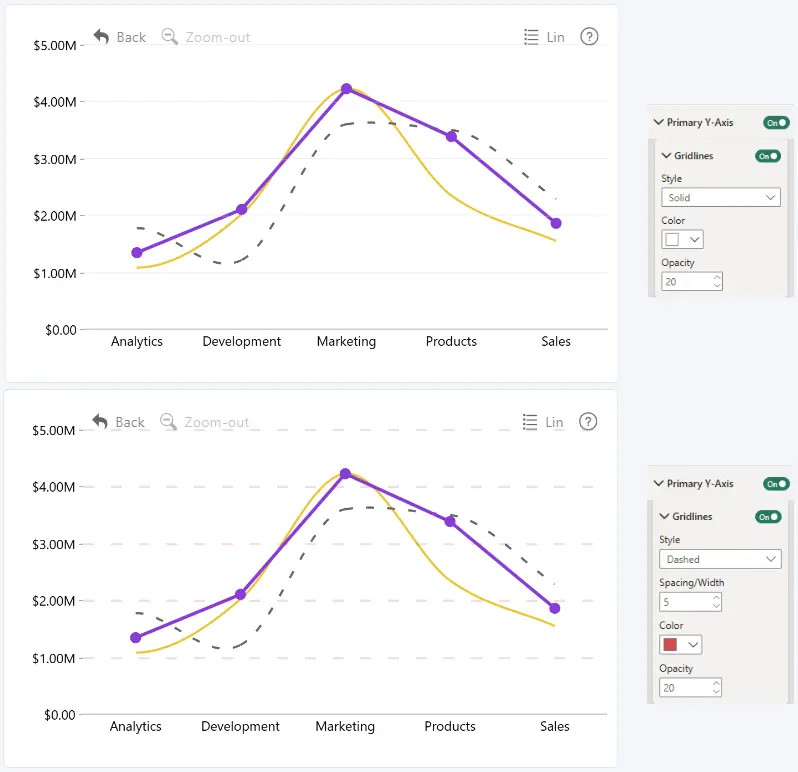Click the Zoom-out label in the top chart
The width and height of the screenshot is (798, 772).
pos(218,37)
